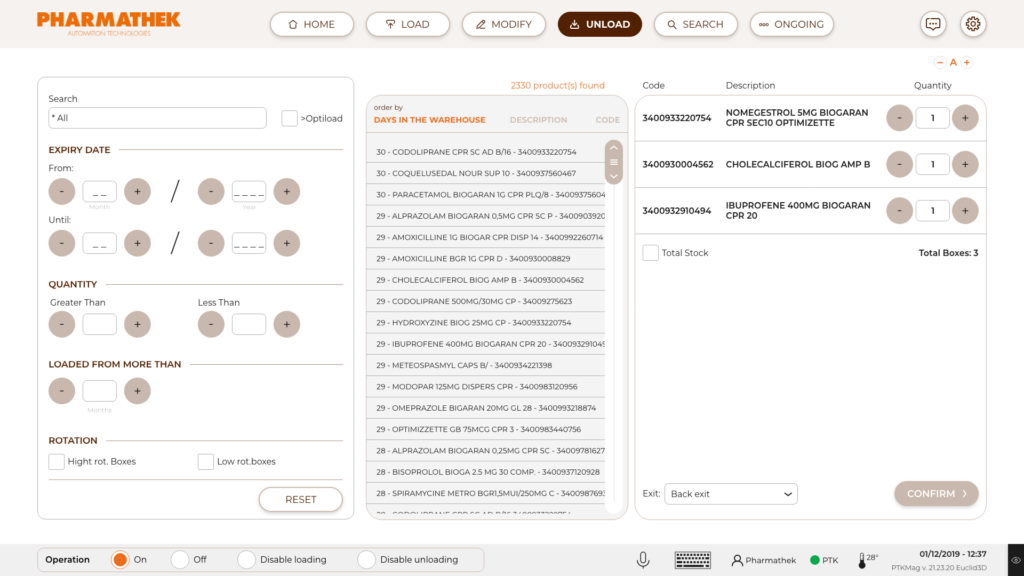Decrease font size with minus icon
Image resolution: width=1024 pixels, height=576 pixels.
(940, 63)
